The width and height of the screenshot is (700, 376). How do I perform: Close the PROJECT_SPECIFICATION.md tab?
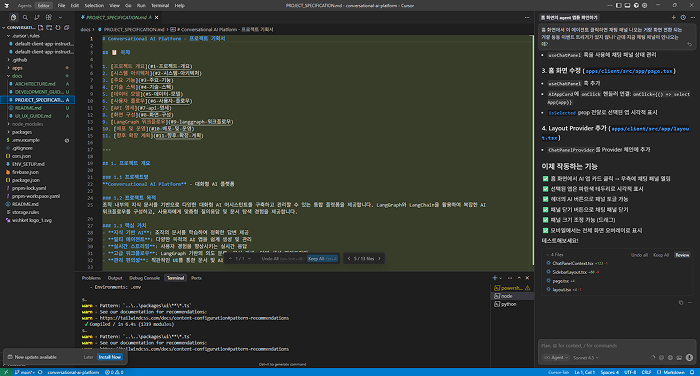157,17
